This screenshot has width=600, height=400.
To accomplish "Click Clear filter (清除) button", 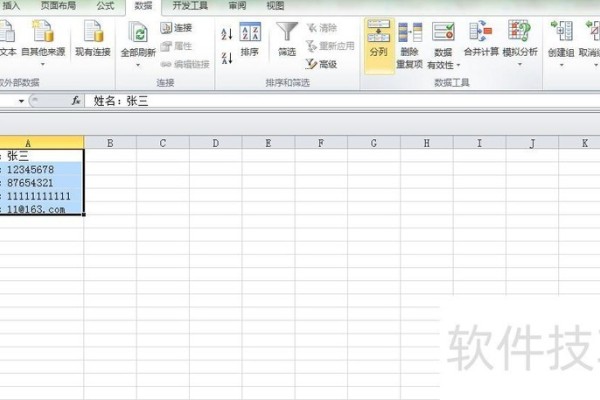I will coord(322,28).
